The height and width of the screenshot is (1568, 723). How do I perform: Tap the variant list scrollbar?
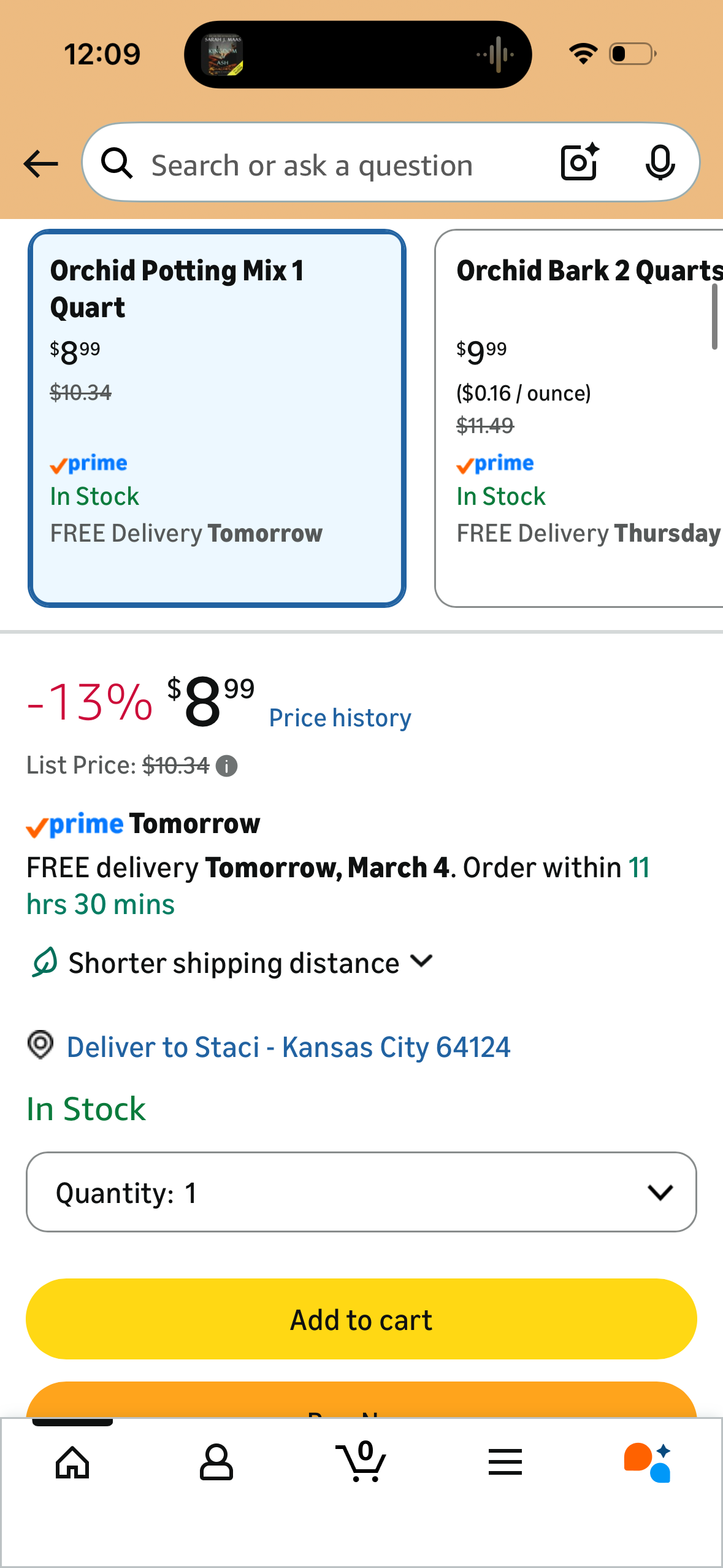coord(714,317)
